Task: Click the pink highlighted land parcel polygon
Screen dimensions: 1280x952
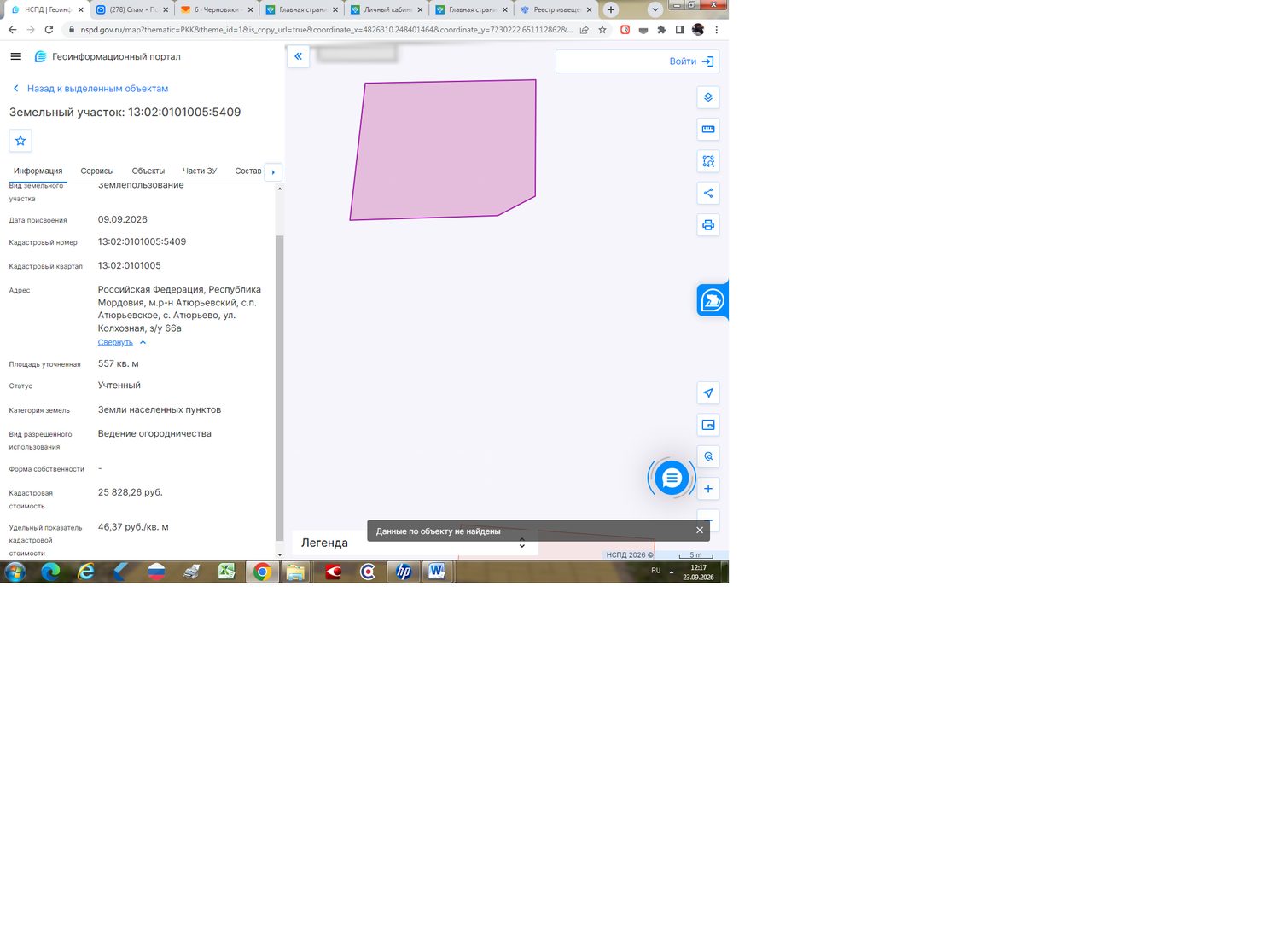Action: [444, 150]
